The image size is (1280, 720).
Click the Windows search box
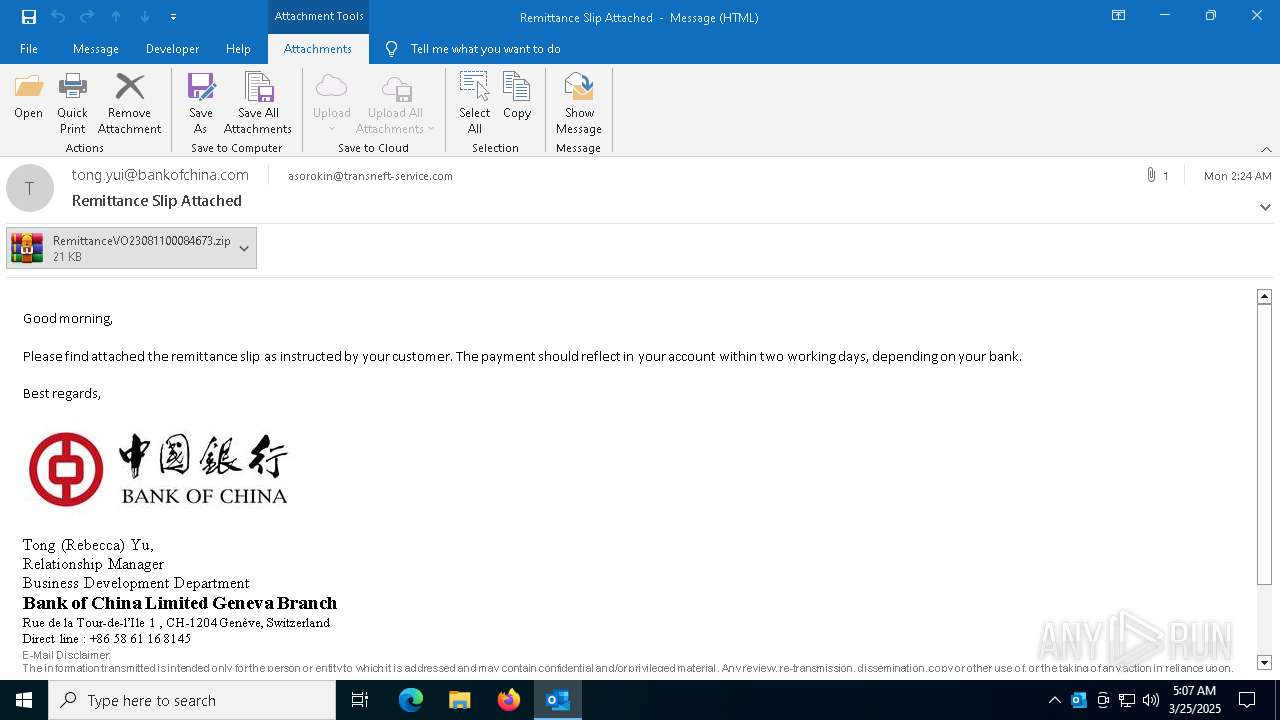[192, 700]
